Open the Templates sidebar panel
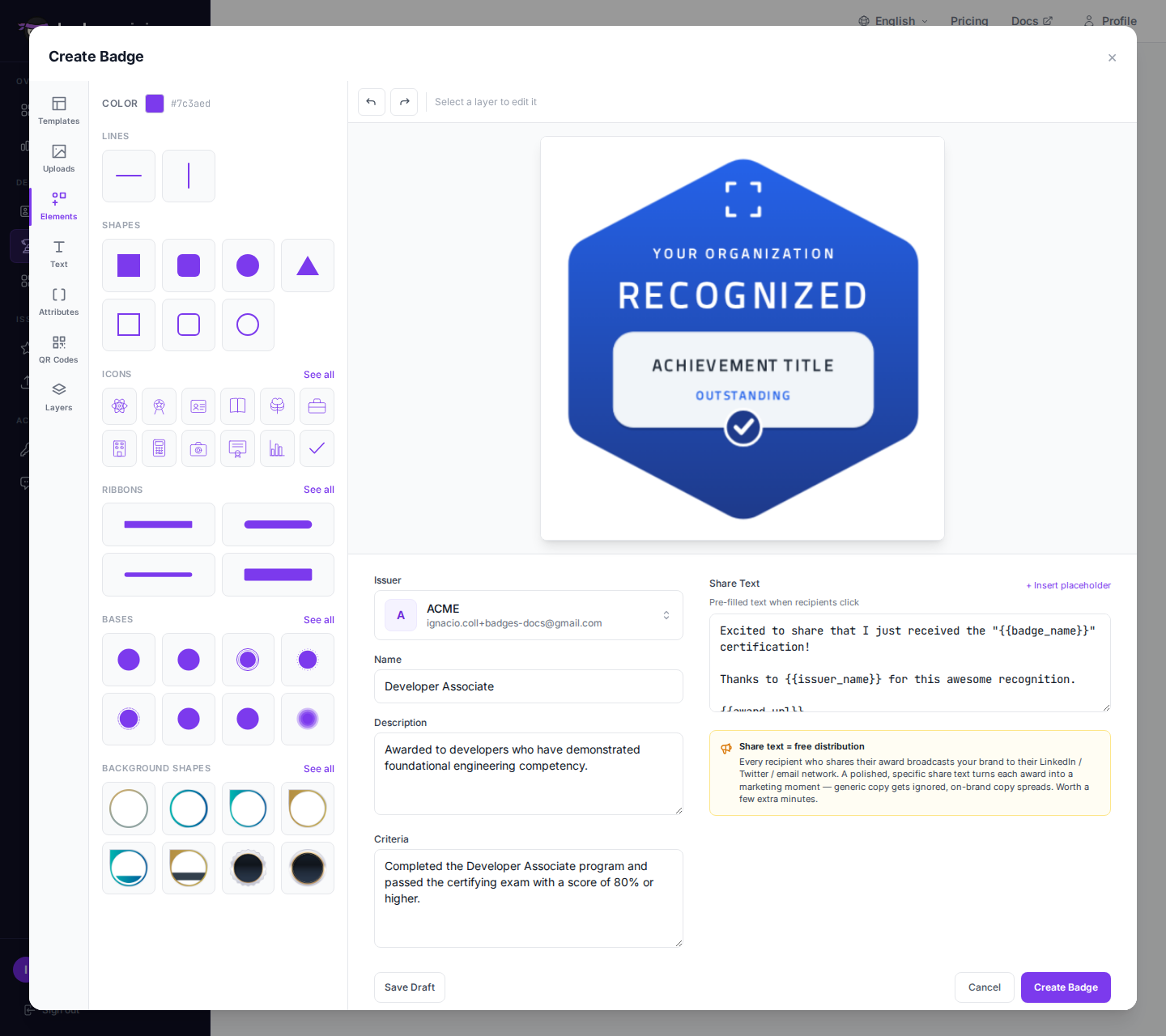Screen dimensions: 1166x1036 (x=59, y=111)
